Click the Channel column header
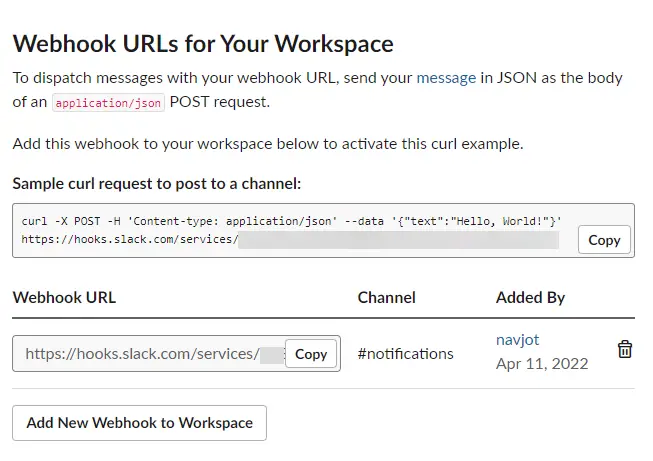The width and height of the screenshot is (653, 461). coord(386,297)
